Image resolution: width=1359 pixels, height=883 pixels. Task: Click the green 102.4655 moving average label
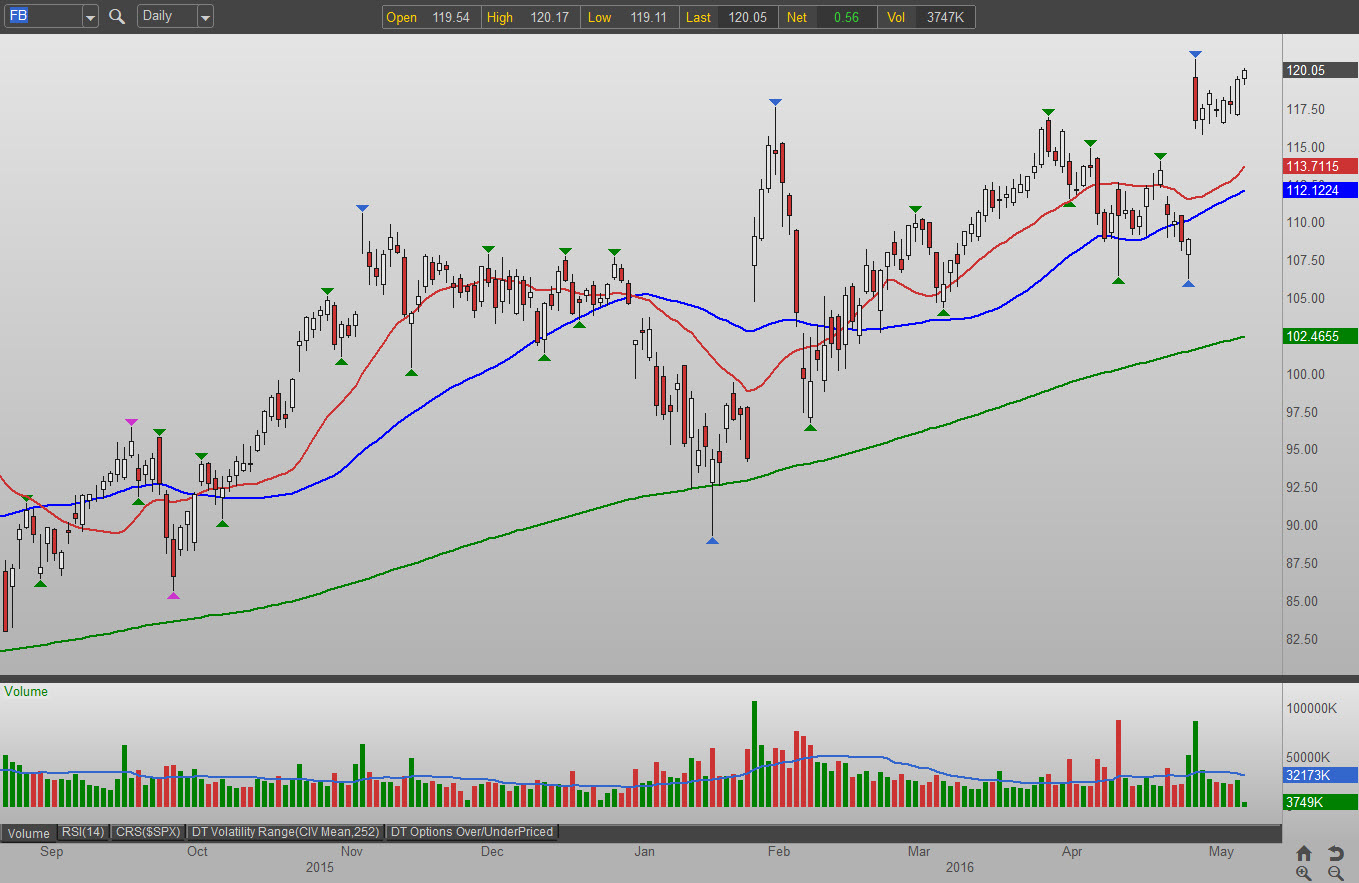click(x=1320, y=337)
